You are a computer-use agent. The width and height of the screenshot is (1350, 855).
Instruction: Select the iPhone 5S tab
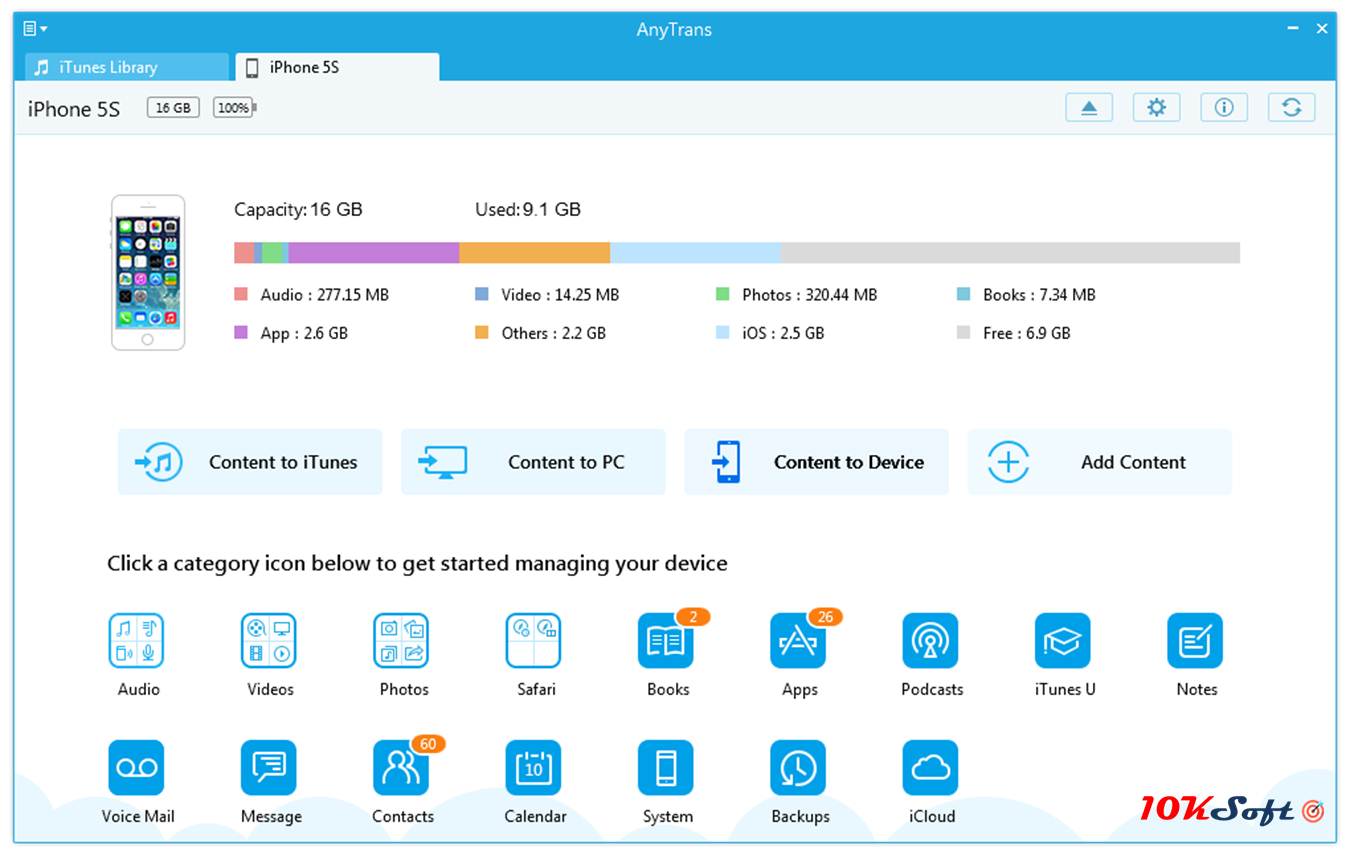[337, 67]
